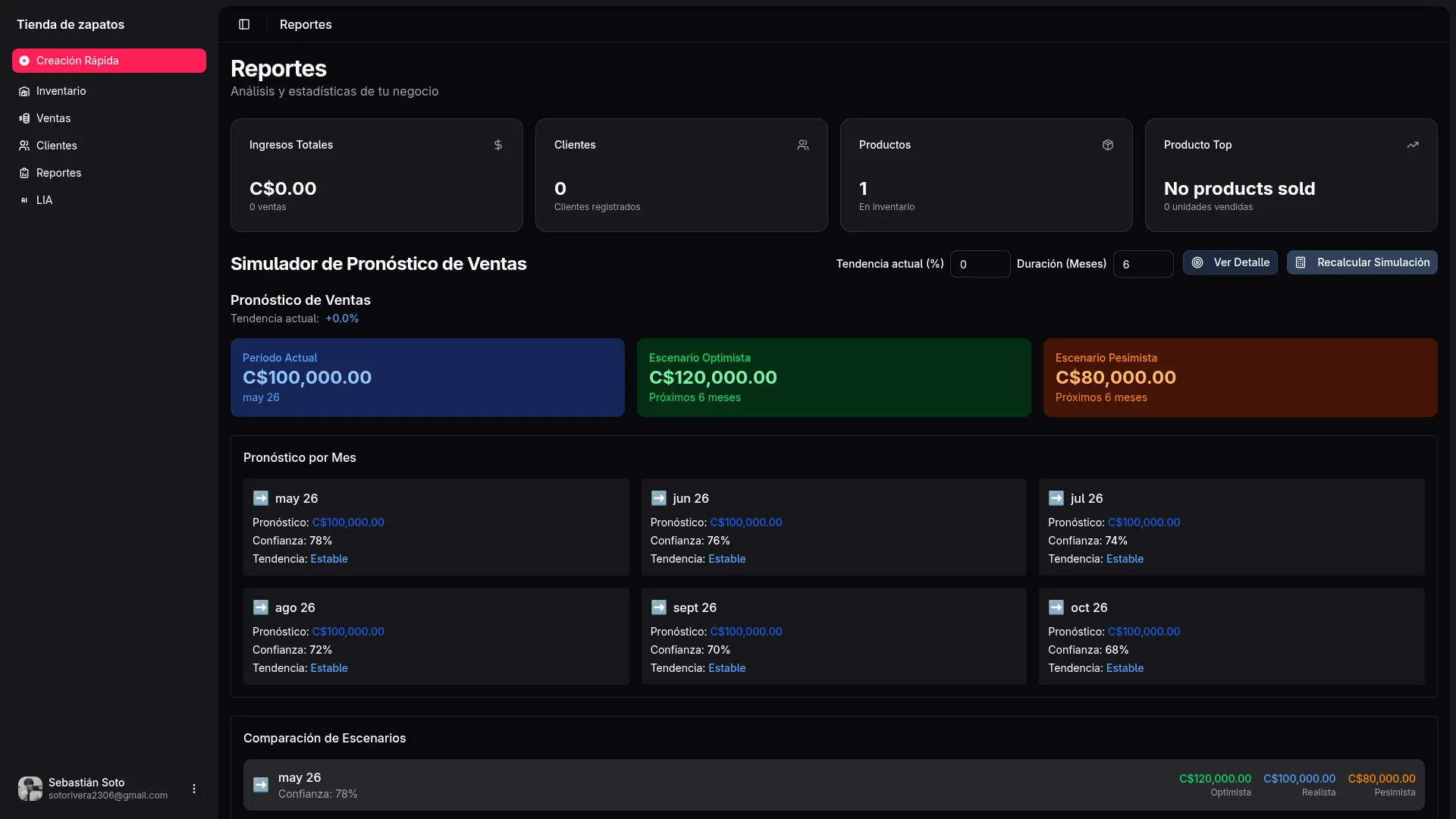Click the +0.0% tendencia value
The width and height of the screenshot is (1456, 819).
coord(342,318)
